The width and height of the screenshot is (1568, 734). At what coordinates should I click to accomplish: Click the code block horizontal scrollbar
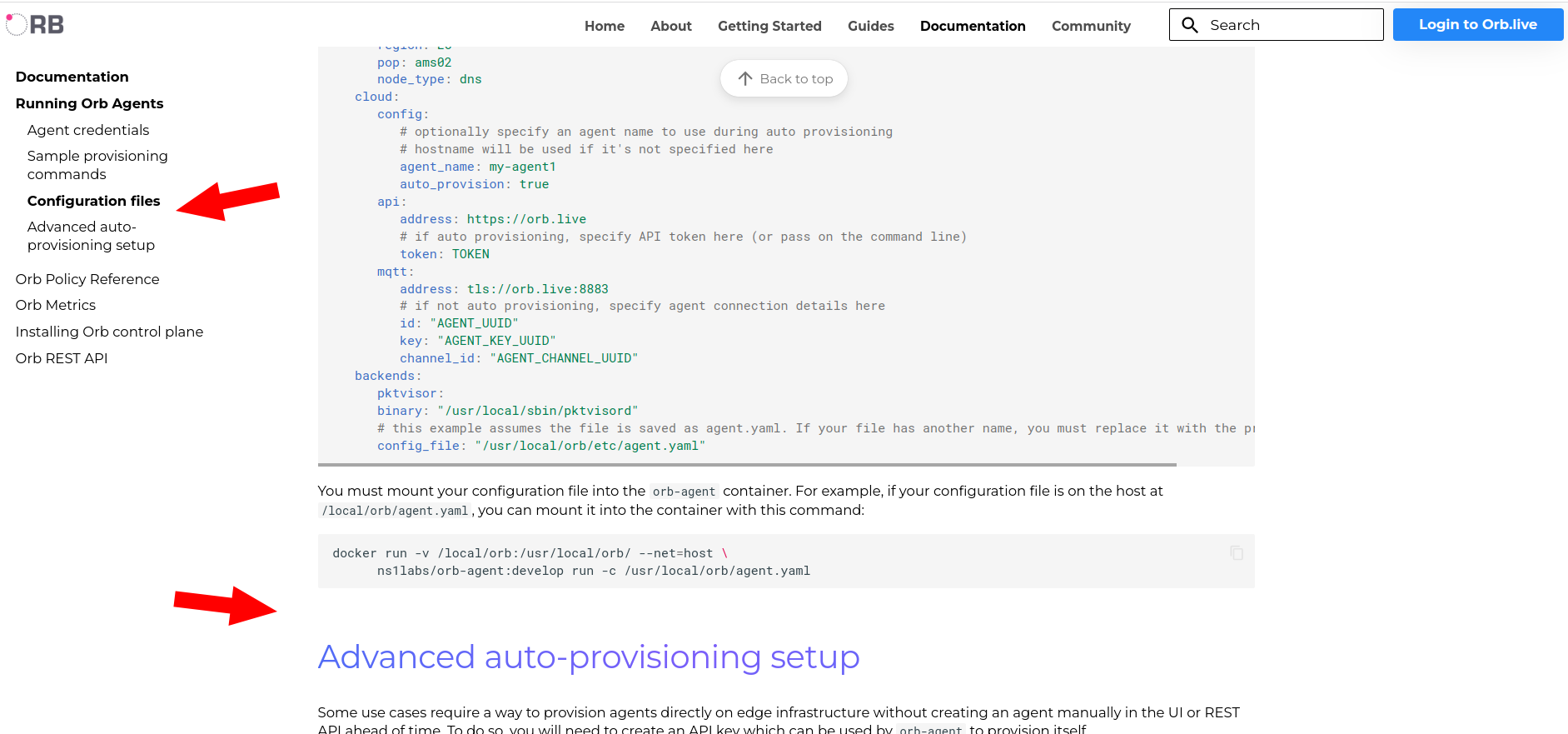(x=747, y=464)
